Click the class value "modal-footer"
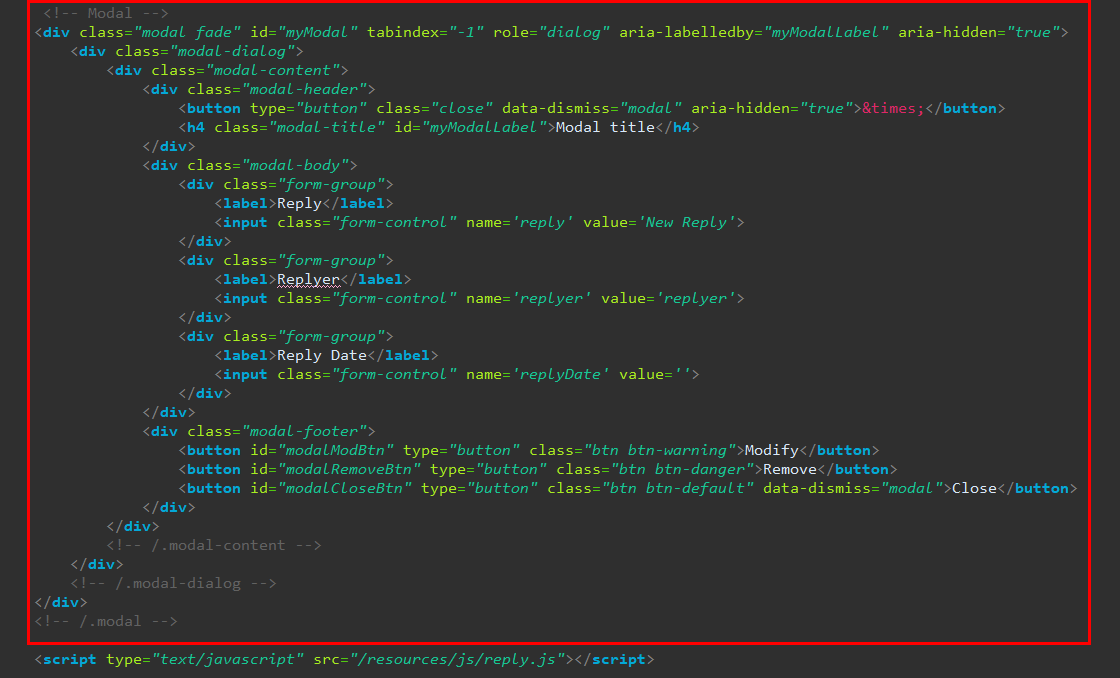The width and height of the screenshot is (1120, 678). pyautogui.click(x=304, y=432)
